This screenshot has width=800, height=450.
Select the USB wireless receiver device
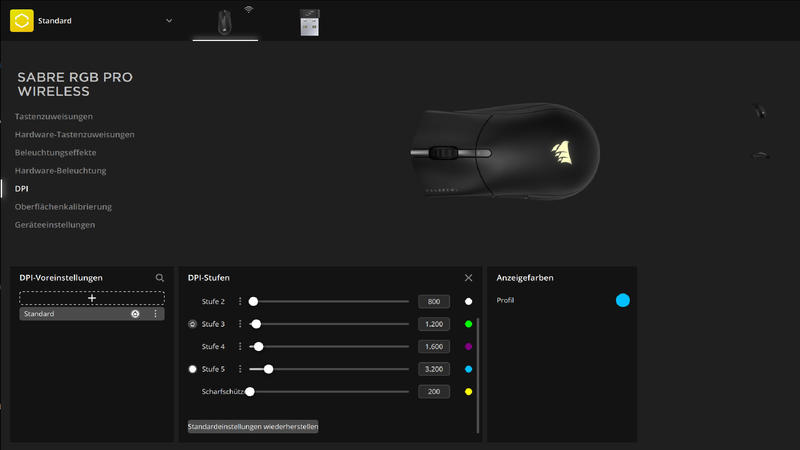point(310,22)
